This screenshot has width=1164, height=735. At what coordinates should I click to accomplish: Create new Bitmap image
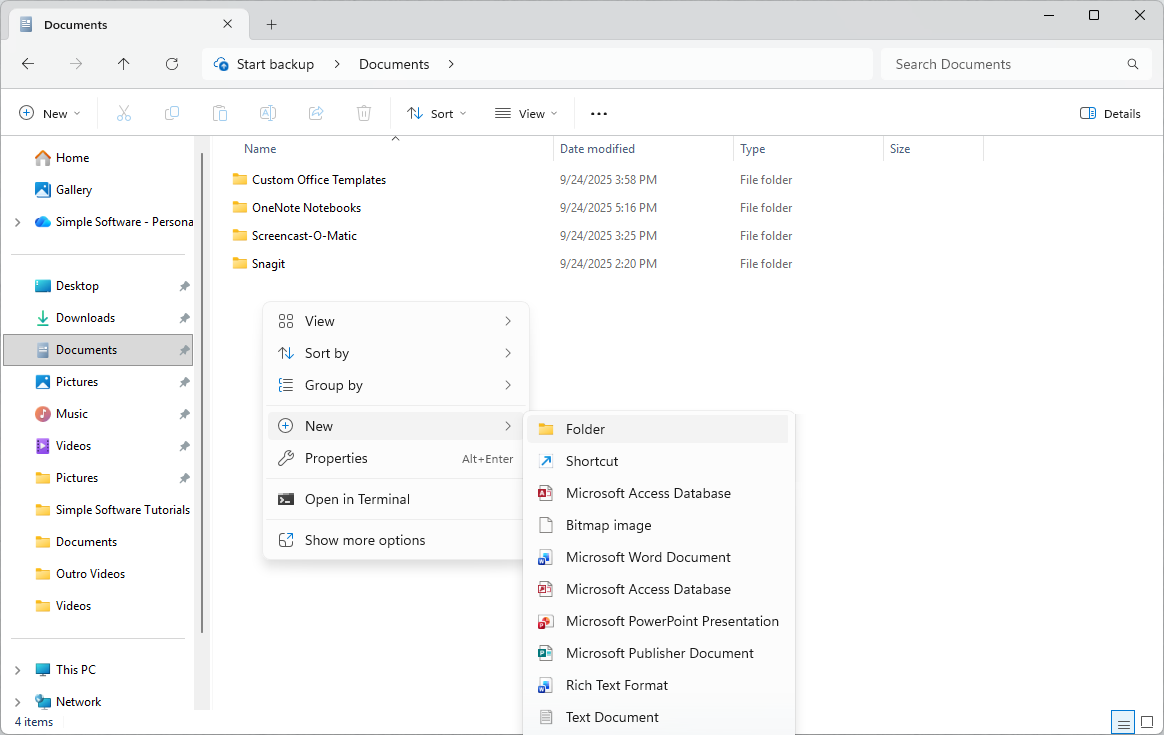(x=658, y=525)
